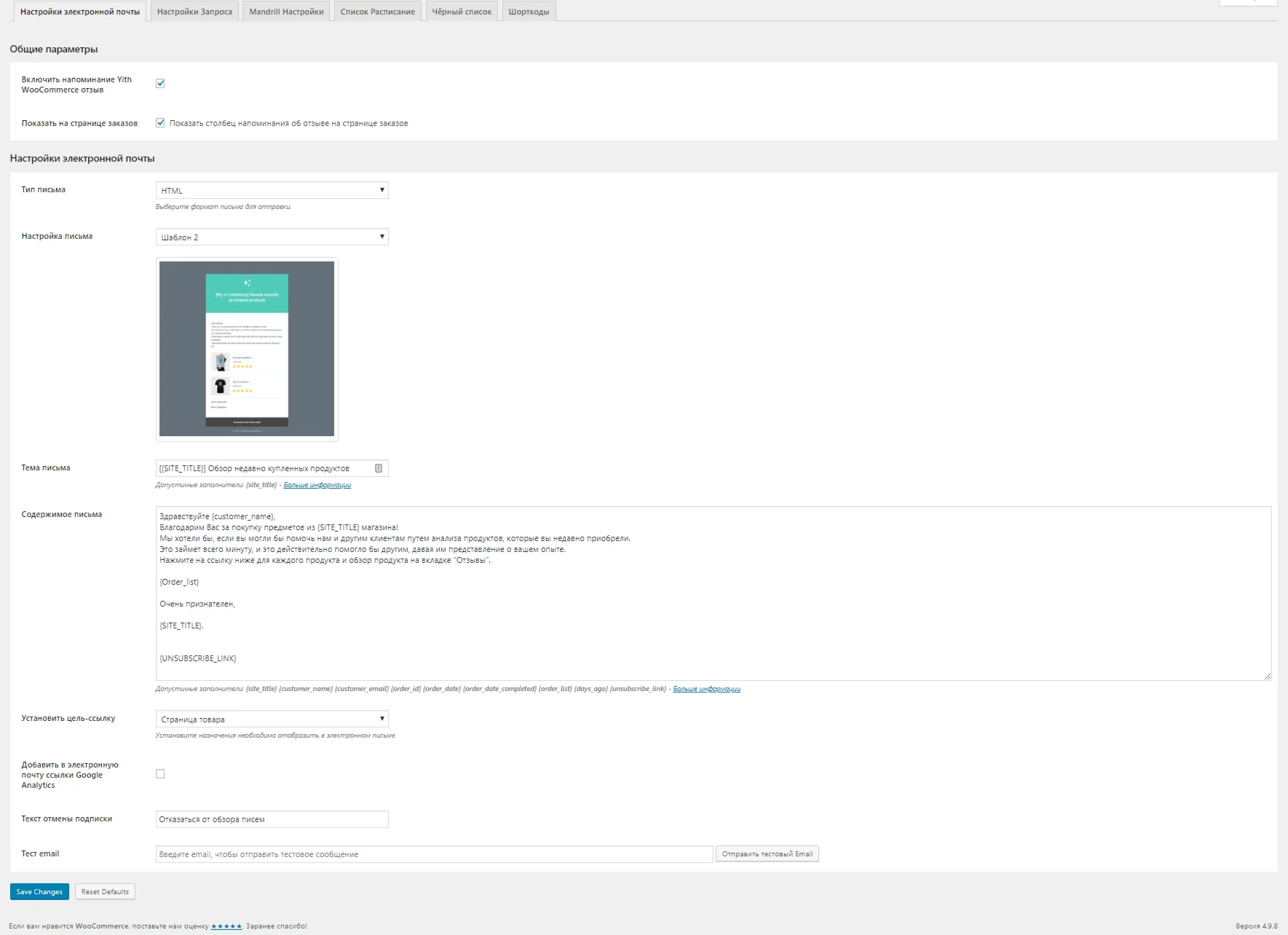This screenshot has height=935, width=1288.
Task: Open Больше информации link under subject field
Action: (x=317, y=485)
